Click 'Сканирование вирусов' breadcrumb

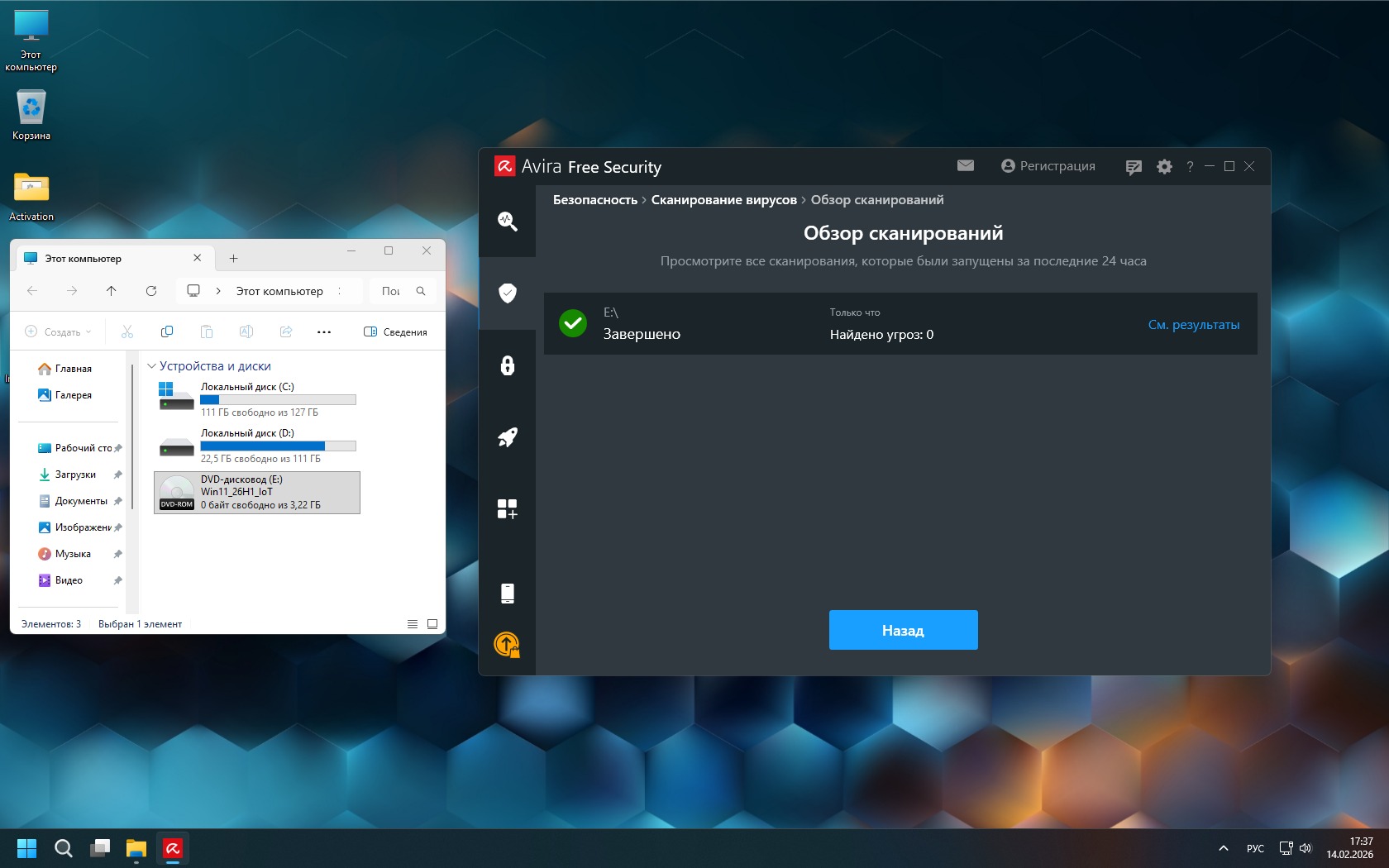pos(723,200)
